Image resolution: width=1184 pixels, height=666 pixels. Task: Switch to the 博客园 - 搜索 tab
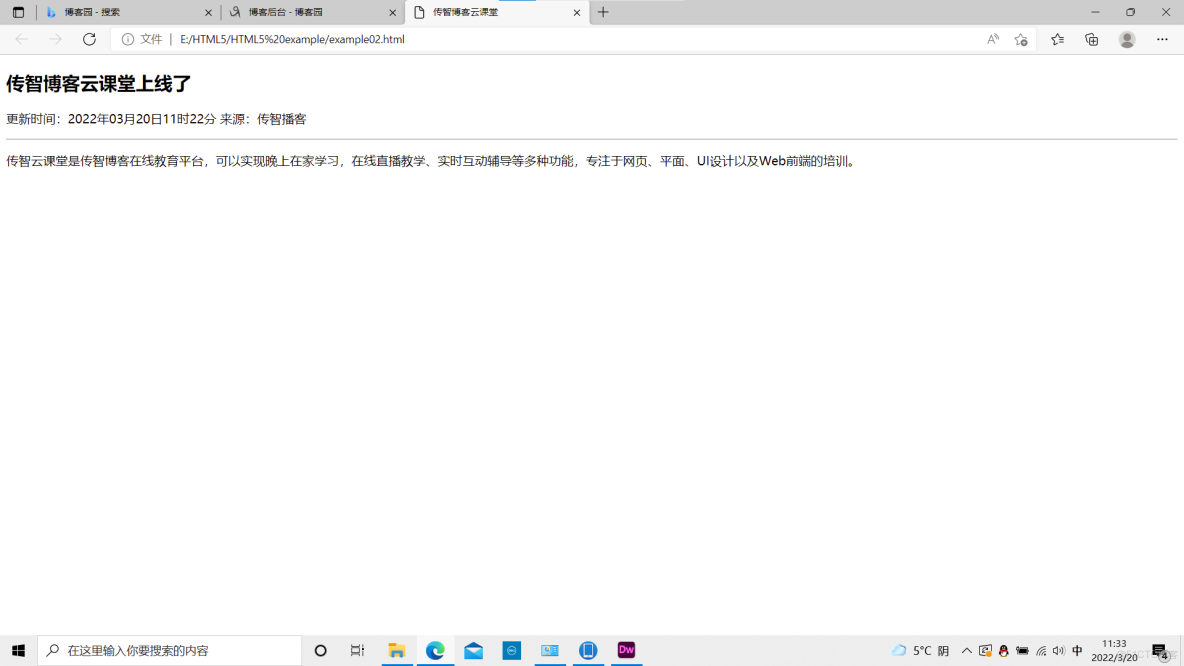[x=127, y=12]
